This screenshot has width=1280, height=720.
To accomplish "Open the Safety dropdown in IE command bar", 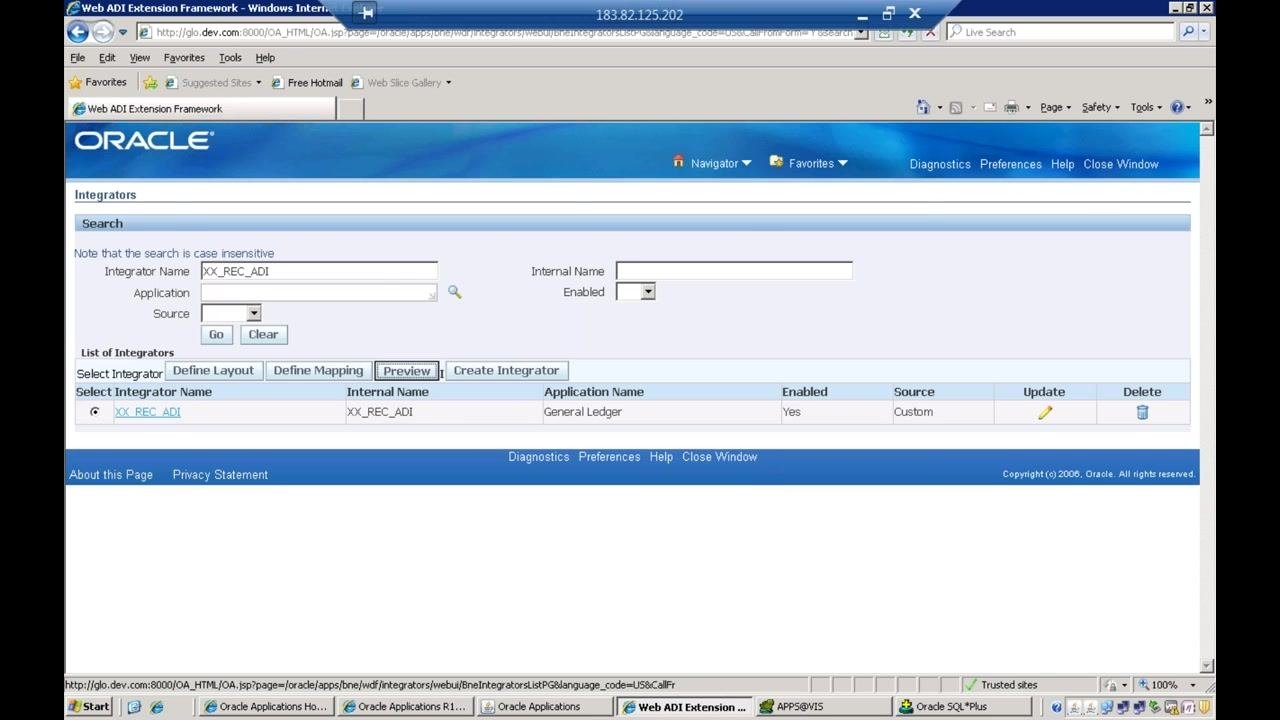I will [x=1101, y=108].
